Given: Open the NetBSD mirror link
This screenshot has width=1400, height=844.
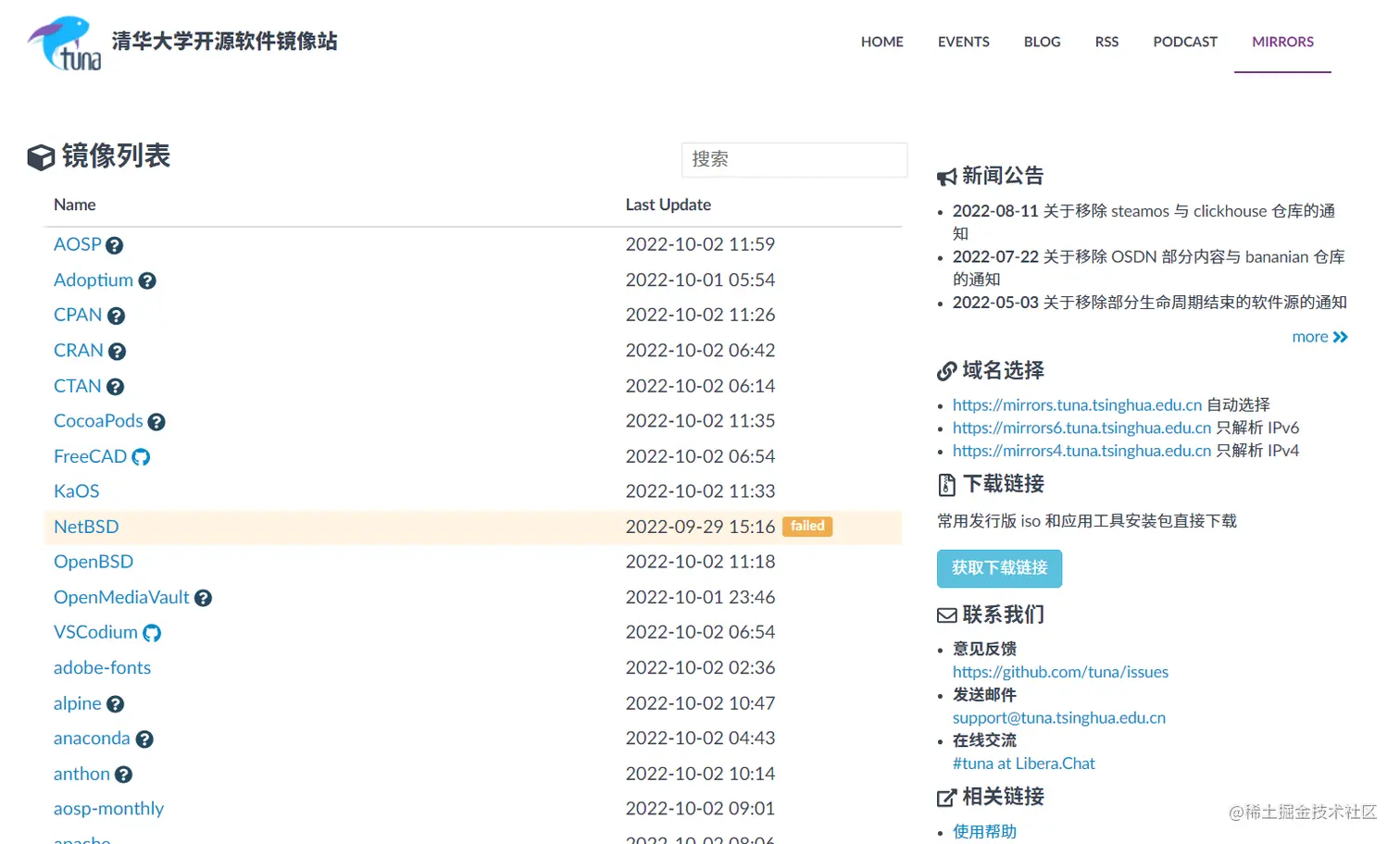Looking at the screenshot, I should pyautogui.click(x=86, y=526).
